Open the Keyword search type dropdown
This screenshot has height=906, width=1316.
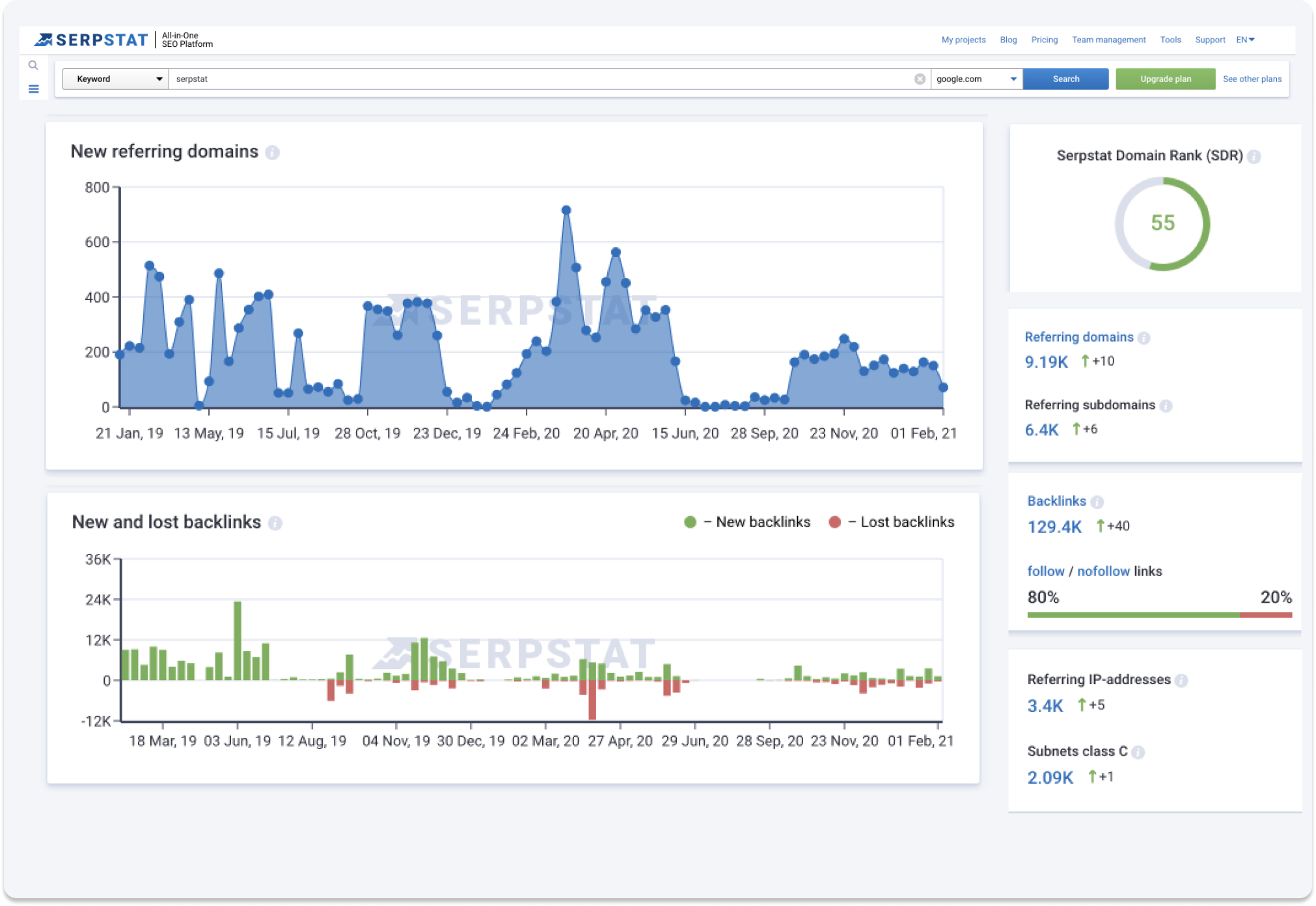pyautogui.click(x=115, y=79)
